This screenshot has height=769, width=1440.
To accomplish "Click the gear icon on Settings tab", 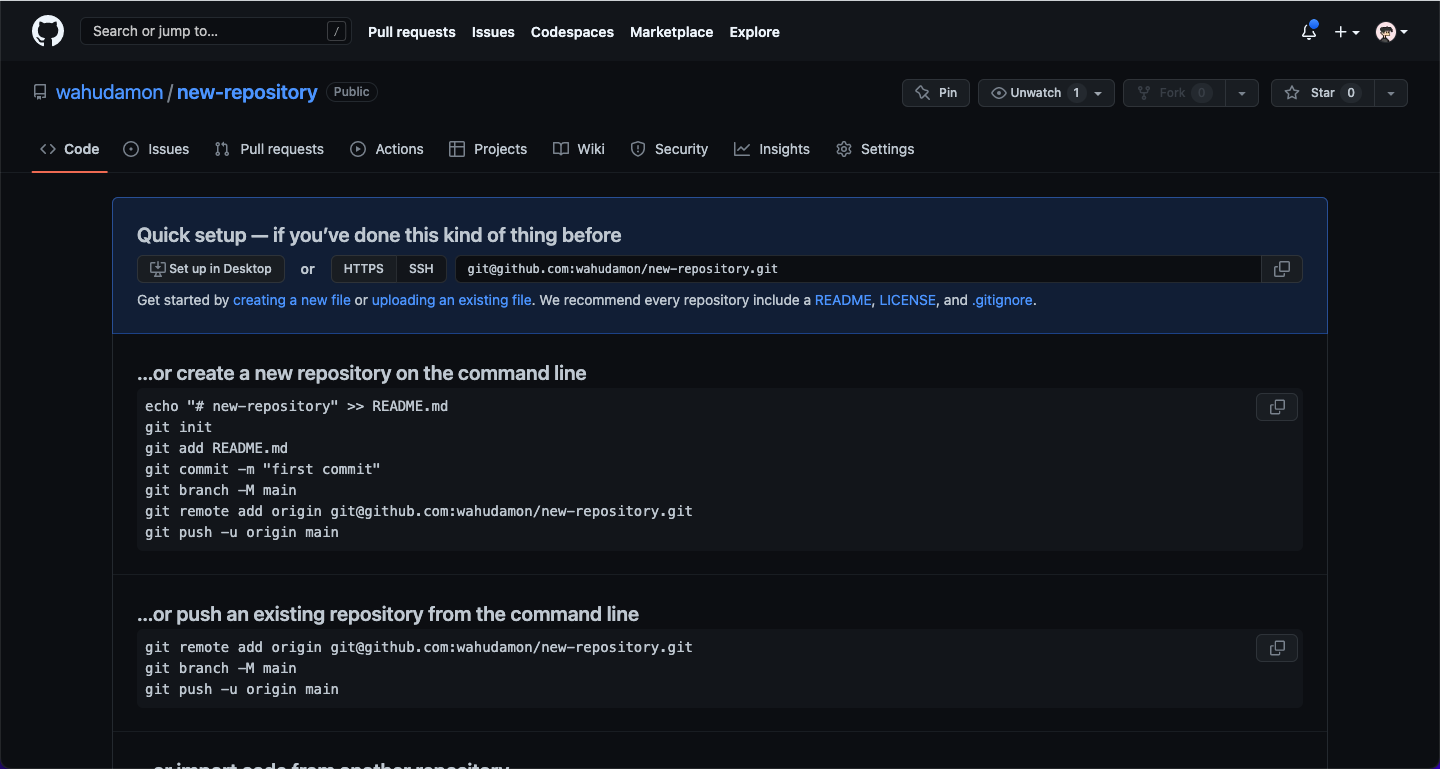I will [844, 149].
